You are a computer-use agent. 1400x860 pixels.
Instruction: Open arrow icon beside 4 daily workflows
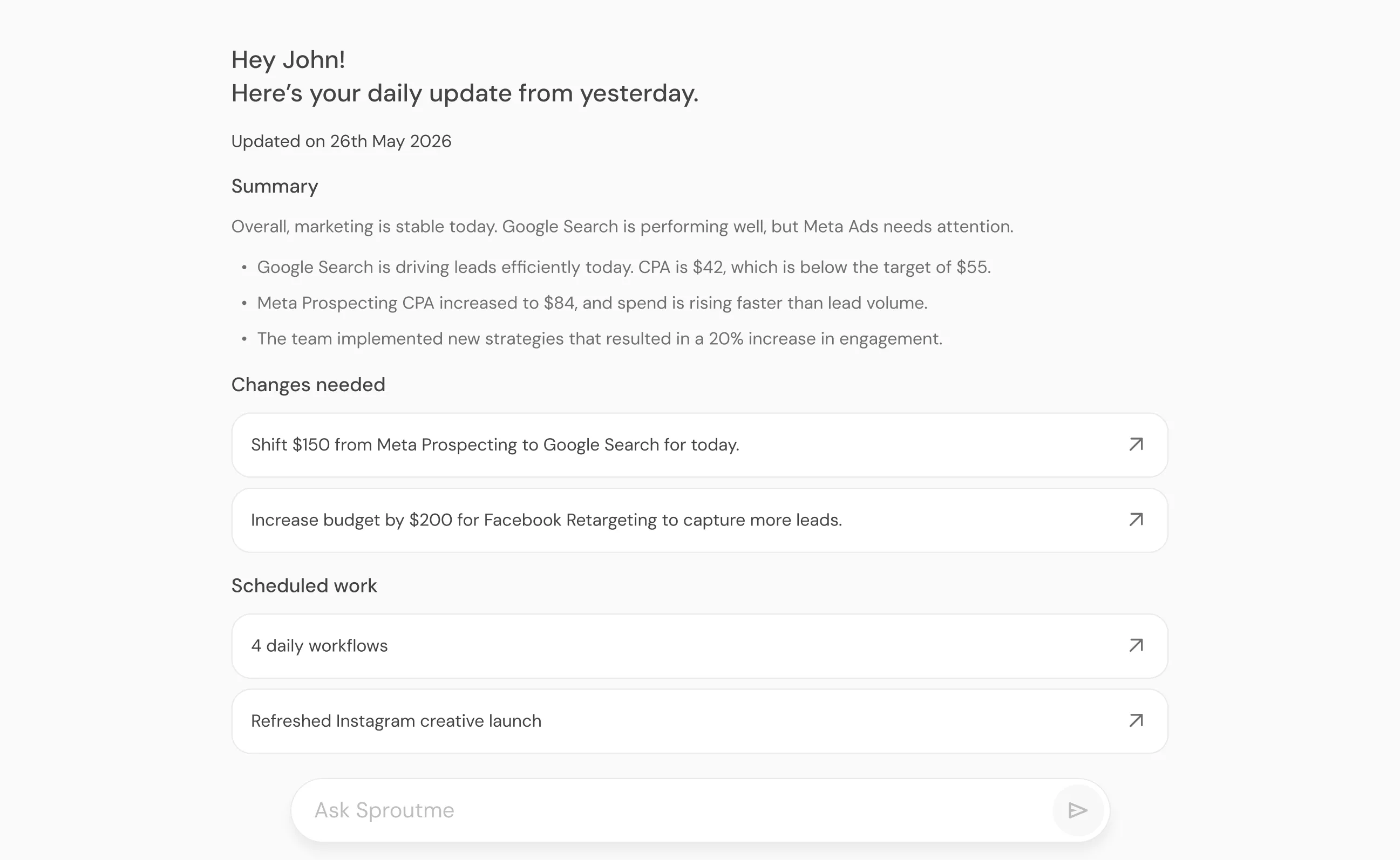(x=1136, y=645)
